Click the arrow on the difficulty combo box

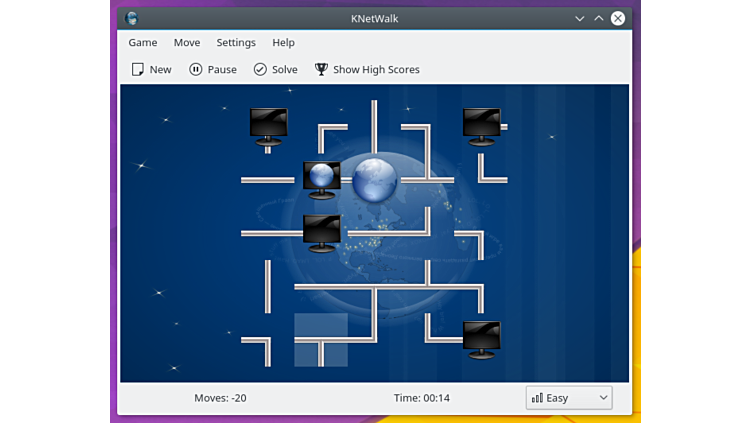603,398
